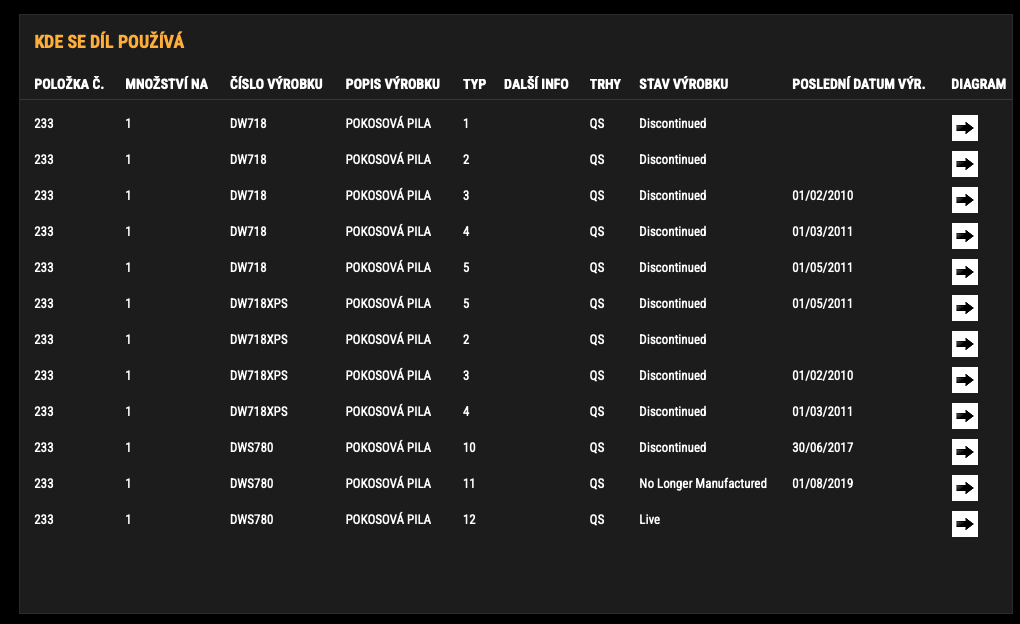Screen dimensions: 1020x624
Task: Click date 01/03/2011 in the DW718 type 4 row
Action: [822, 232]
